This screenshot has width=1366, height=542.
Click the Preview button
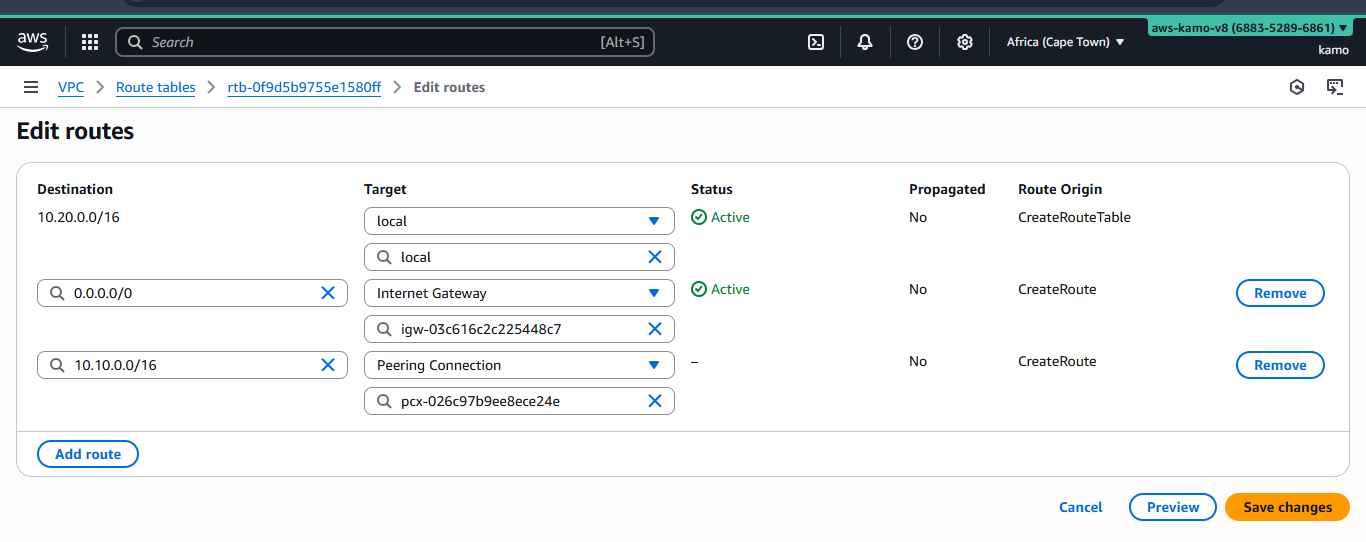[x=1172, y=507]
